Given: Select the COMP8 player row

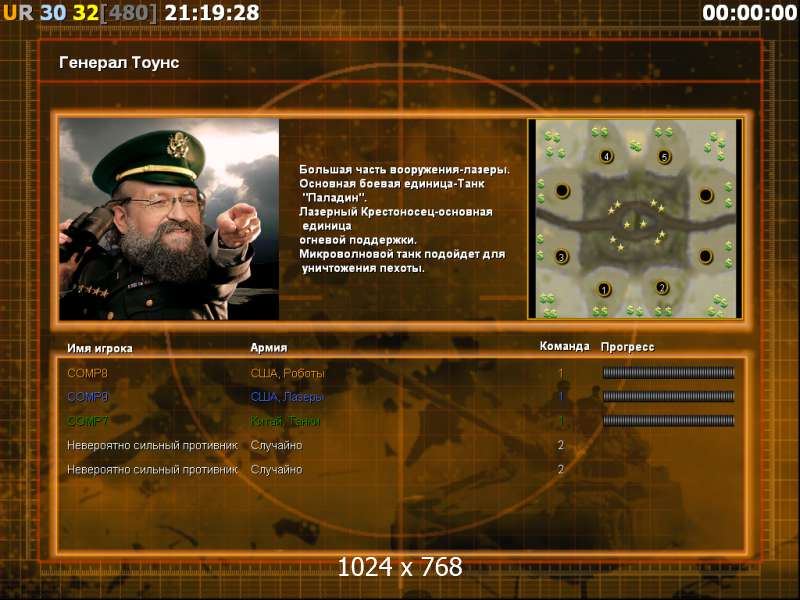Looking at the screenshot, I should pos(401,373).
